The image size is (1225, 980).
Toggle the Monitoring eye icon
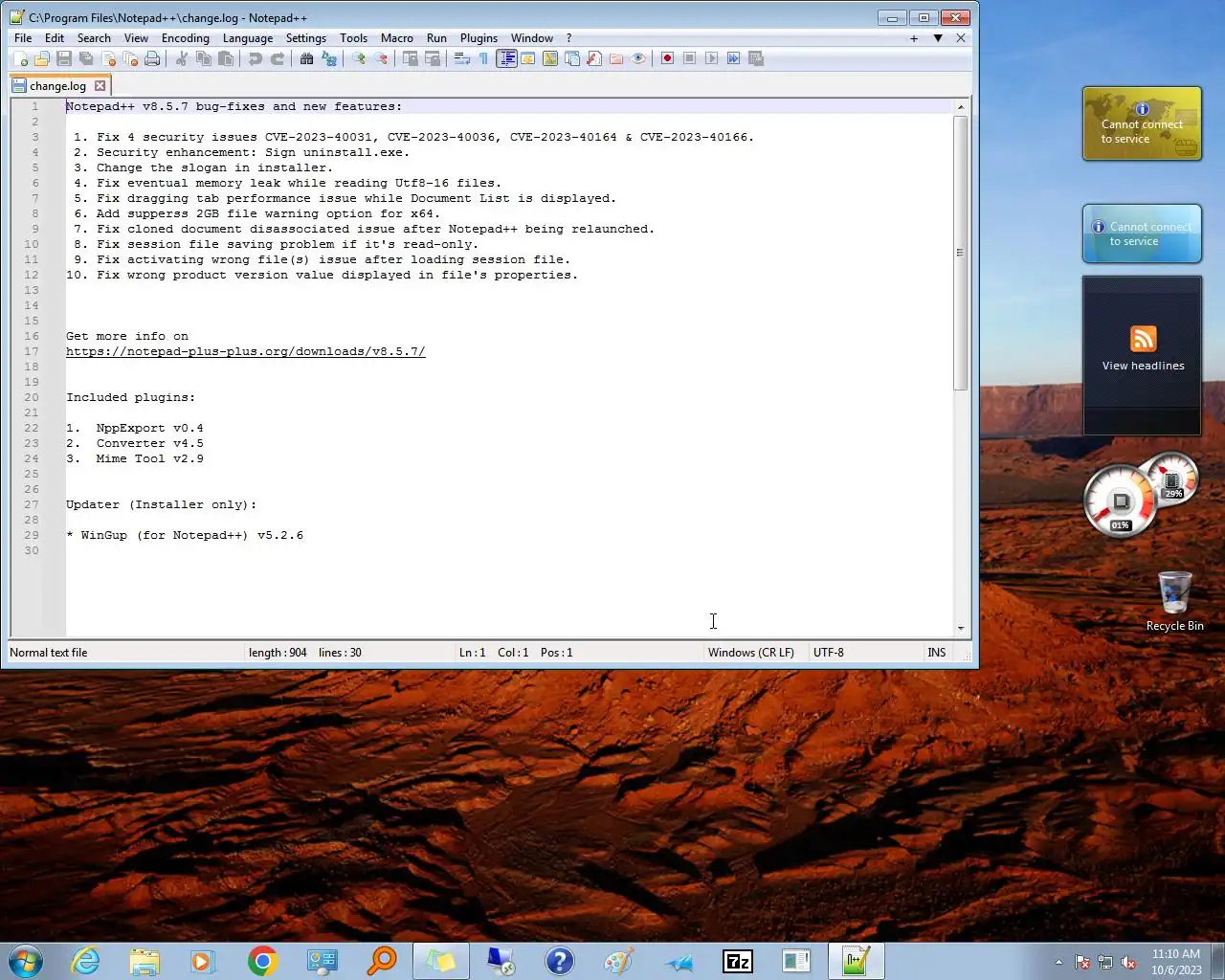[638, 58]
